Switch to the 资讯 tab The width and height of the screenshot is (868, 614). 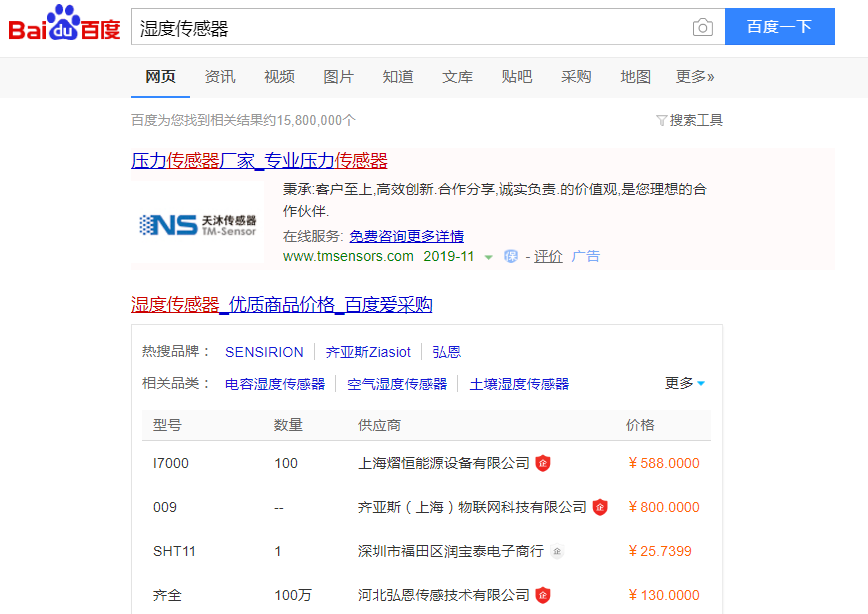(x=220, y=76)
